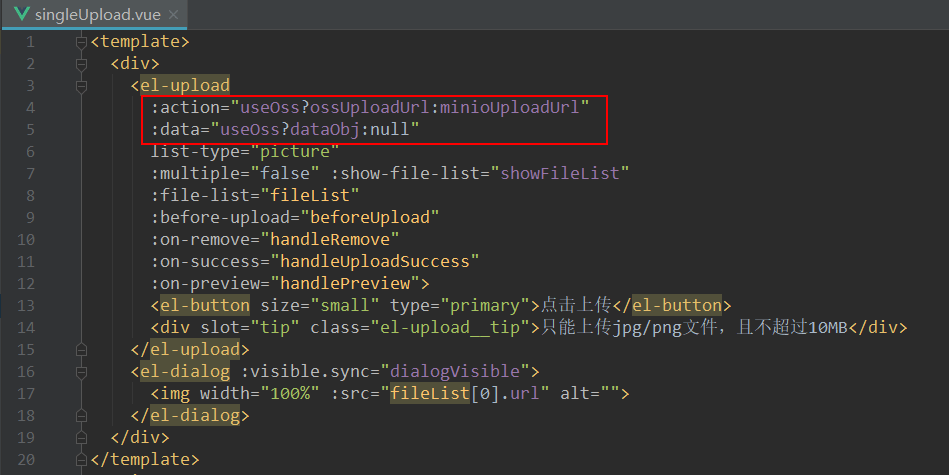Click the ossUploadUrl variable

coord(370,108)
